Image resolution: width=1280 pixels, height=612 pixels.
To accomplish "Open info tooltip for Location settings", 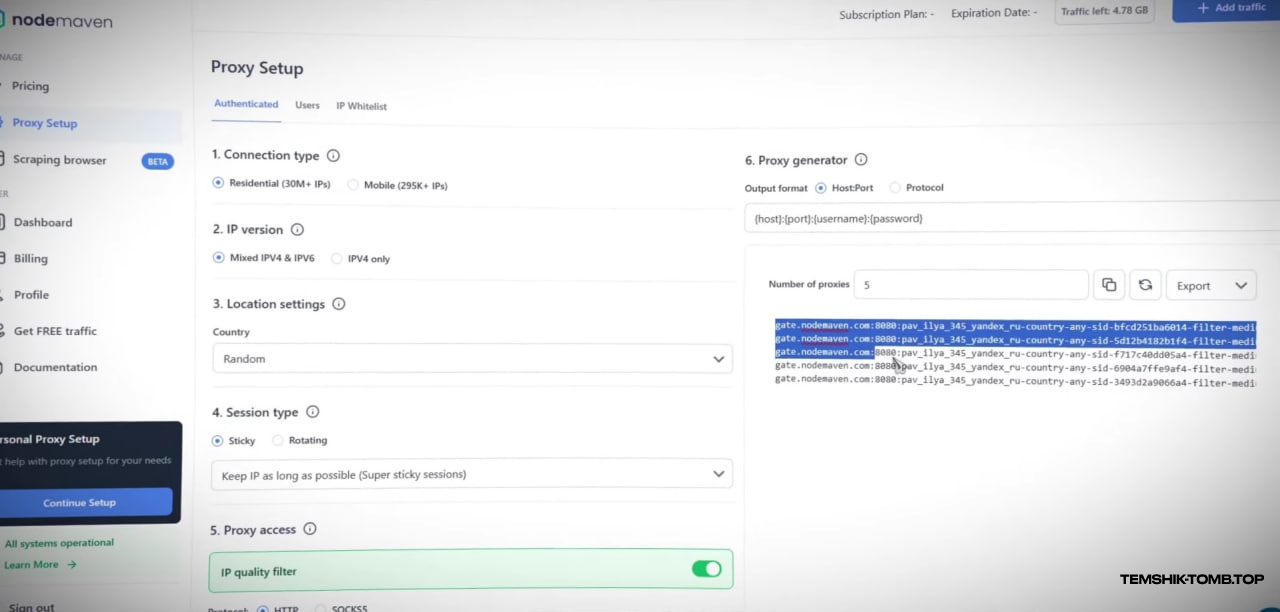I will 338,304.
